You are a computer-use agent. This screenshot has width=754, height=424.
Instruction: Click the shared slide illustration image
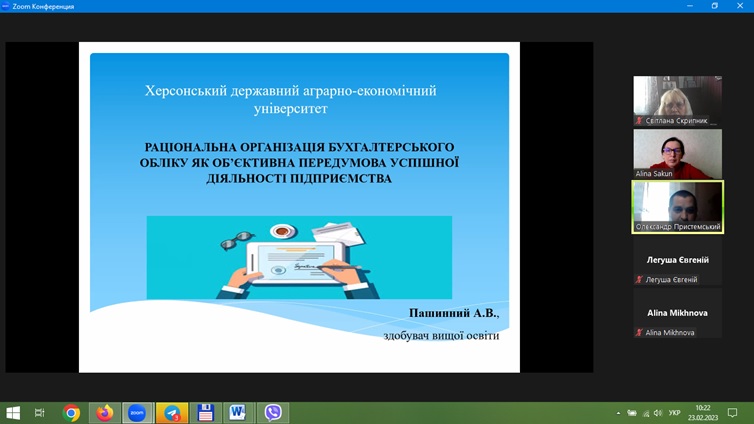(299, 257)
